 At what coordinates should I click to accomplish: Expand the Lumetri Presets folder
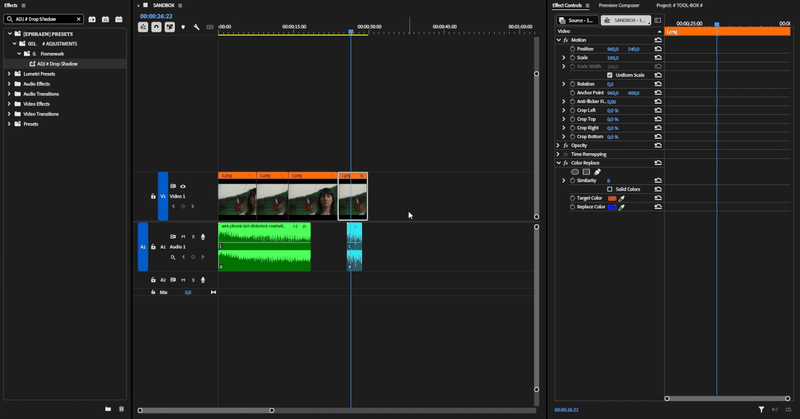[x=9, y=74]
